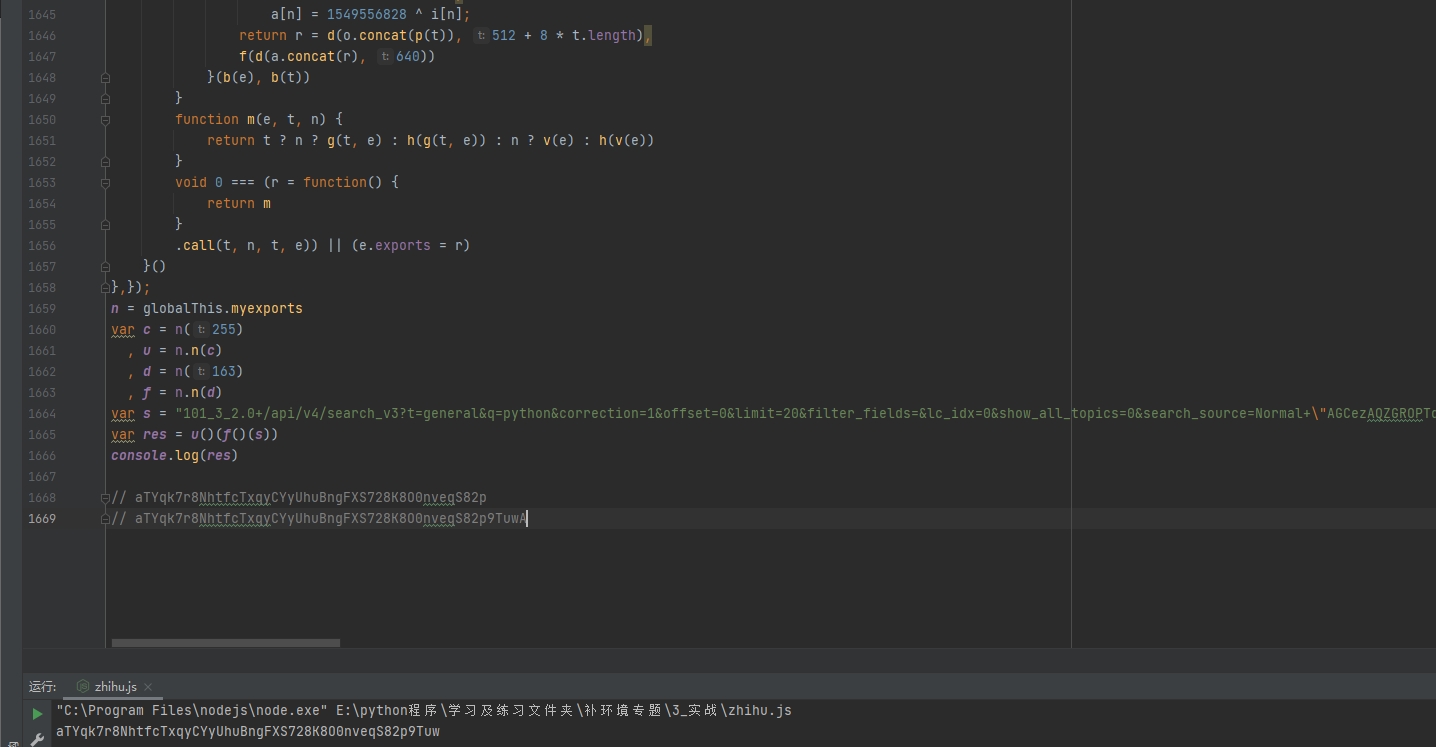The width and height of the screenshot is (1436, 747).
Task: Collapse the comment block at line 1668
Action: point(105,497)
